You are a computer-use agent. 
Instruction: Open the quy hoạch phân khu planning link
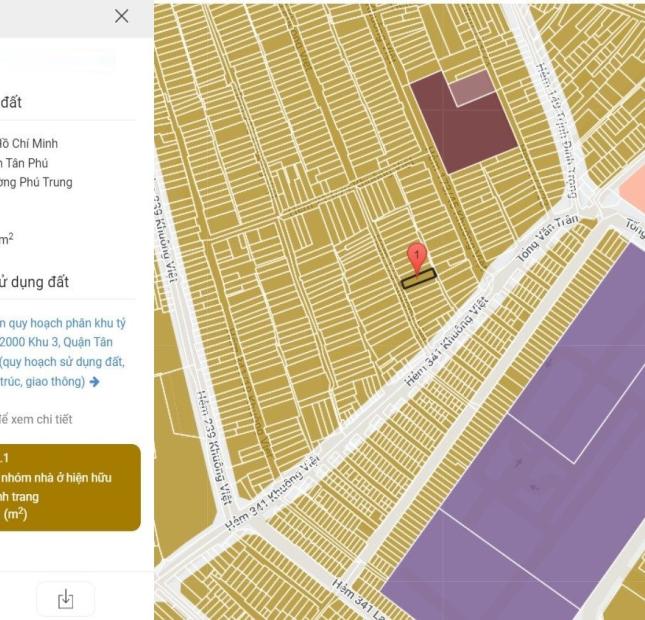(x=62, y=352)
